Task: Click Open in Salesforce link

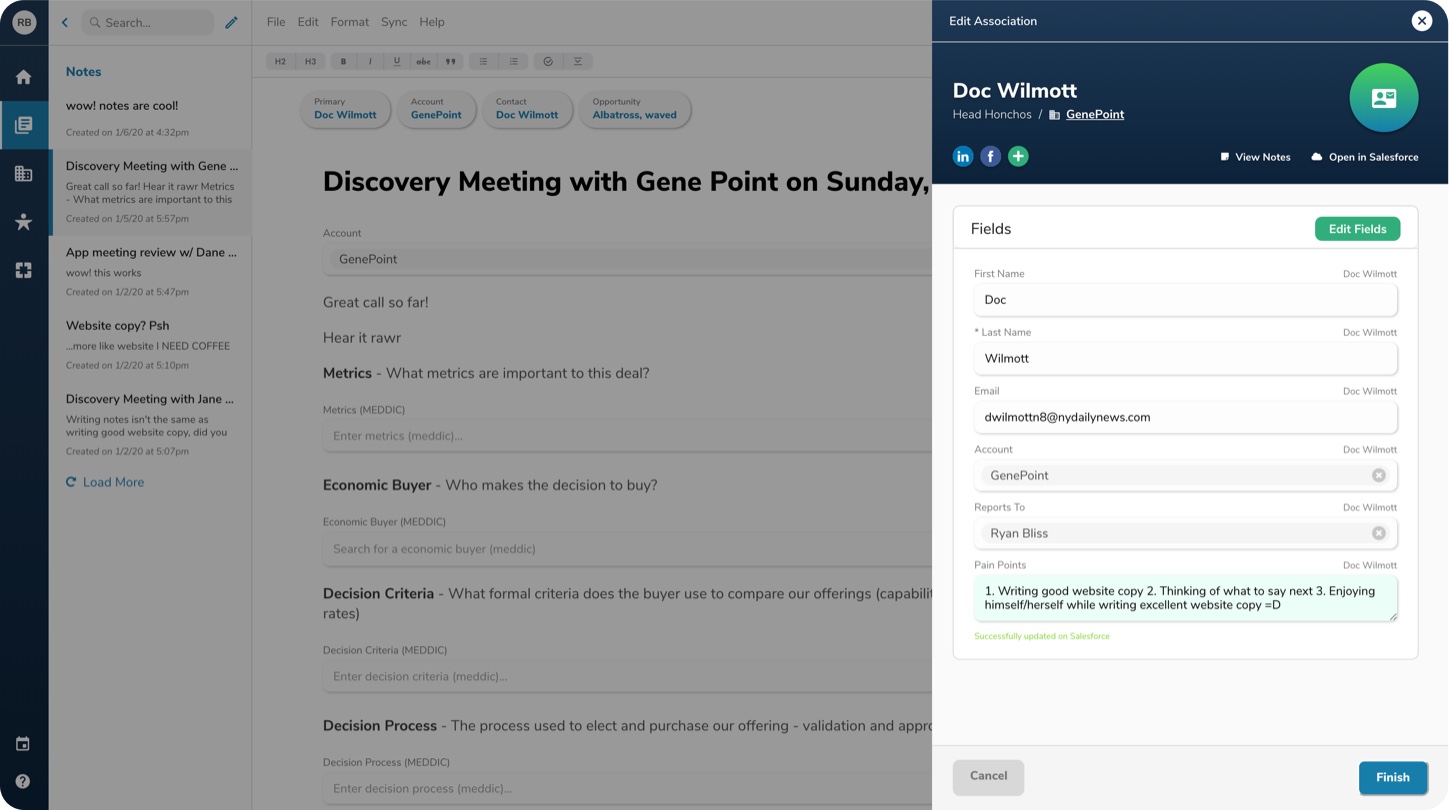Action: click(1364, 157)
